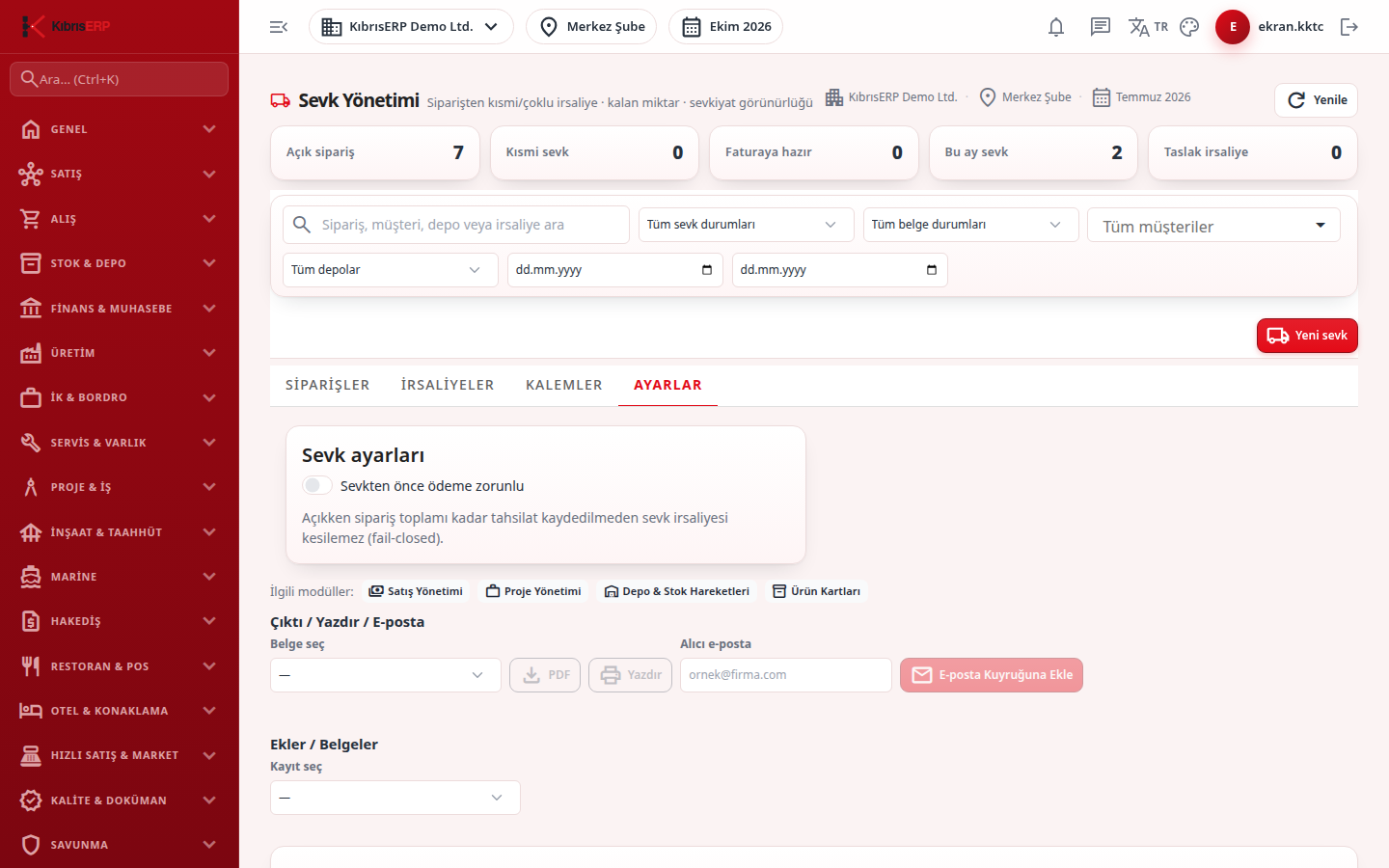The width and height of the screenshot is (1389, 868).
Task: Toggle Sevkten önce ödeme zorunlu switch
Action: (317, 485)
